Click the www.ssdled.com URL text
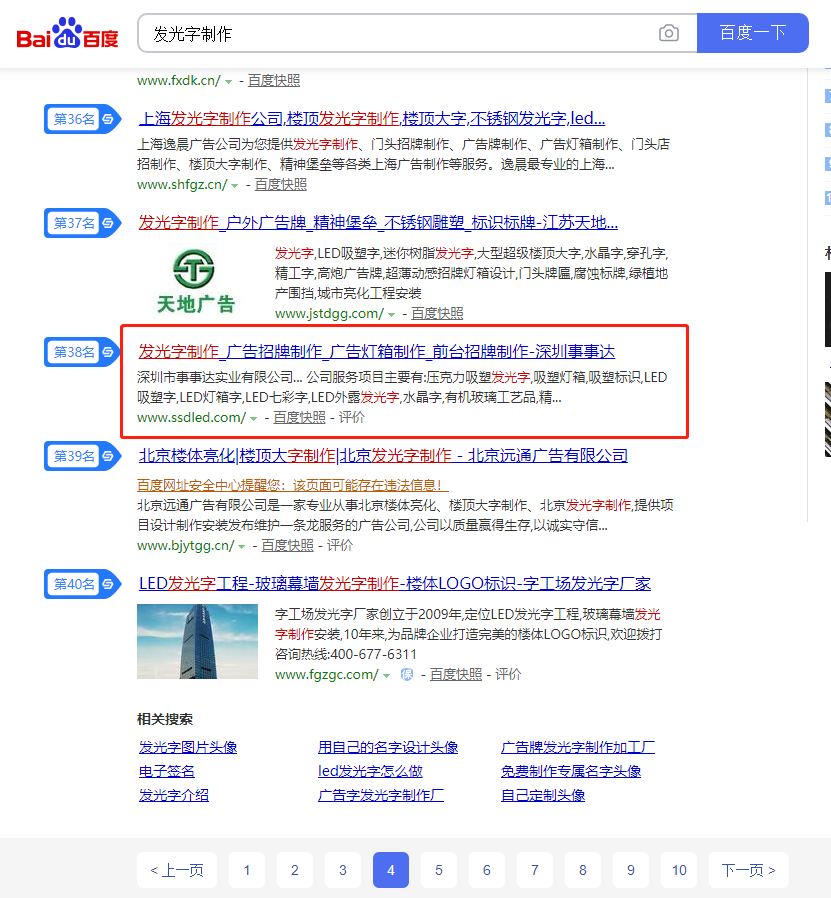Image resolution: width=831 pixels, height=898 pixels. (x=191, y=418)
